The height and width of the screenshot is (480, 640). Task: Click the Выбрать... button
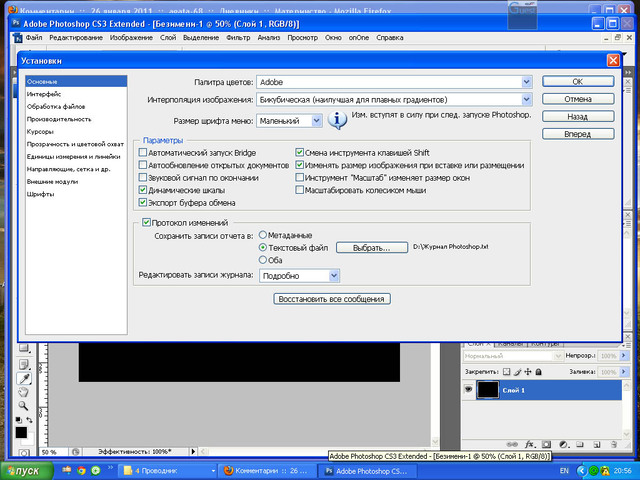coord(372,248)
